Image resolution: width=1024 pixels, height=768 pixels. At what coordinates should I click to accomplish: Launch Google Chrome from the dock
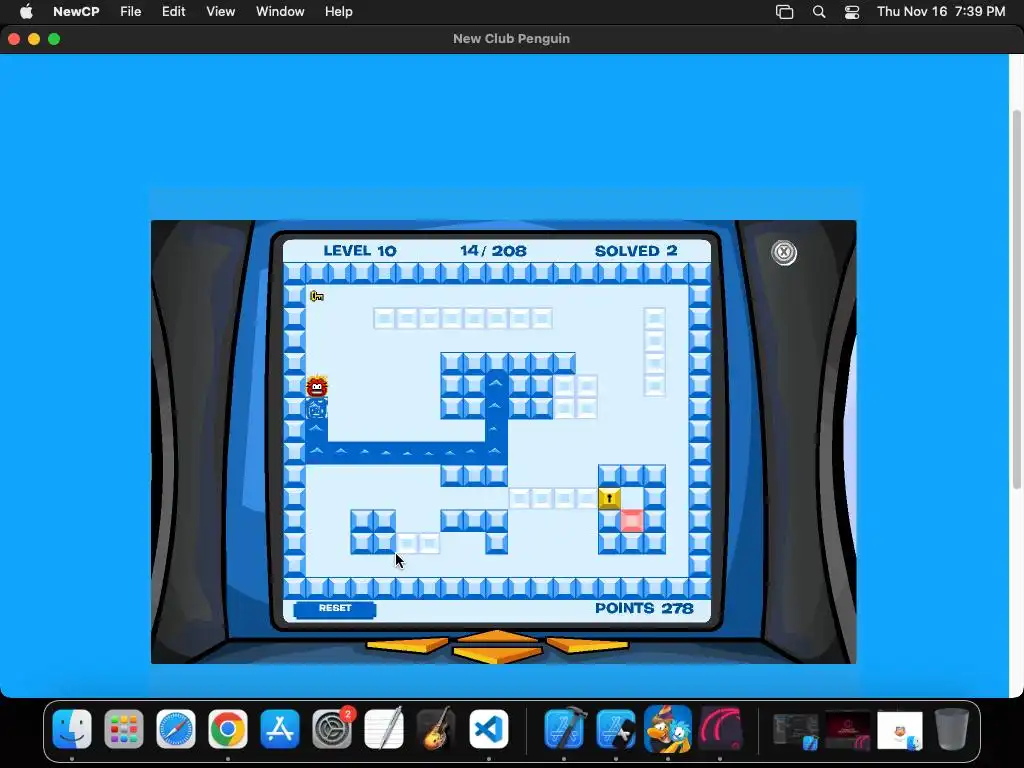[x=228, y=729]
